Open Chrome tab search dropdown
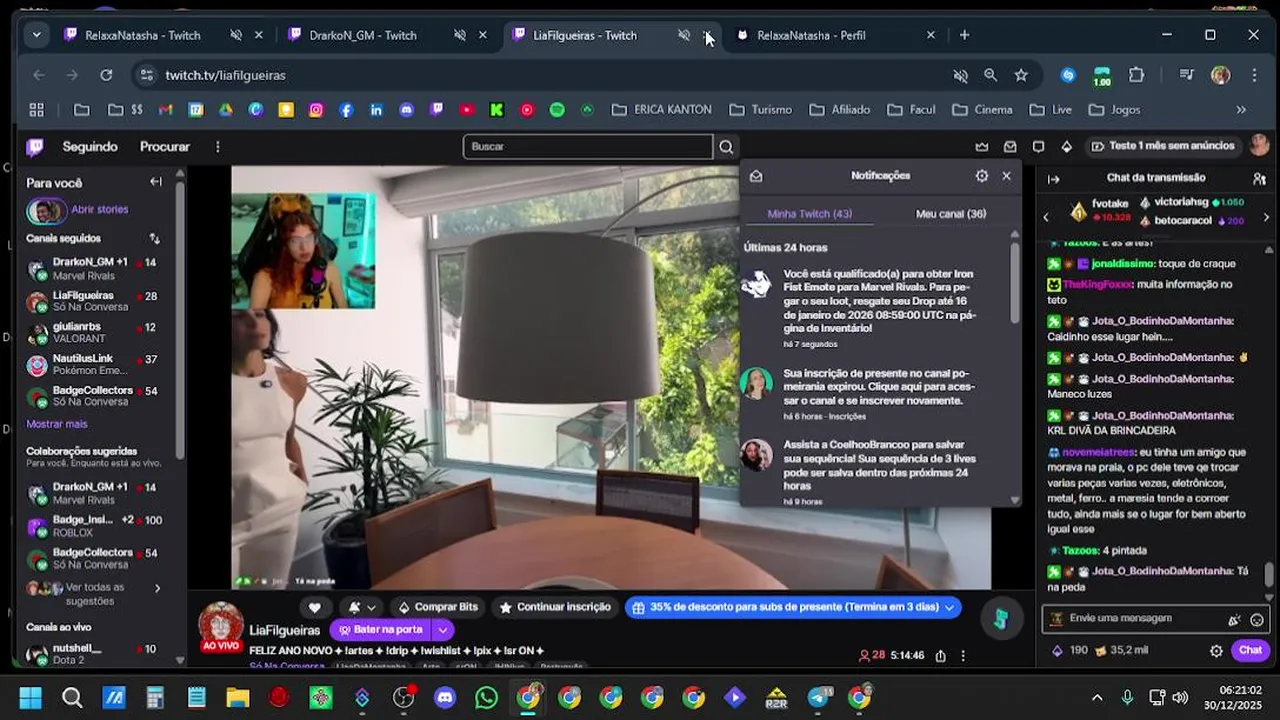The width and height of the screenshot is (1280, 720). tap(36, 35)
